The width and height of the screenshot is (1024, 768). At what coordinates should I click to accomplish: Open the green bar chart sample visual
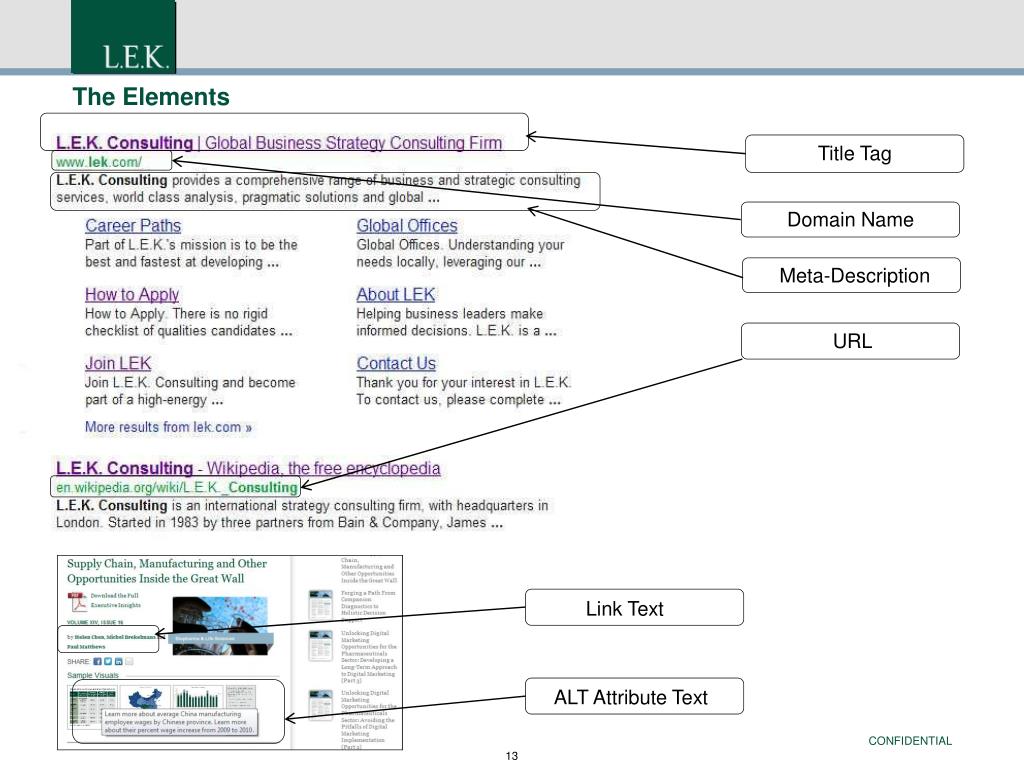[198, 697]
